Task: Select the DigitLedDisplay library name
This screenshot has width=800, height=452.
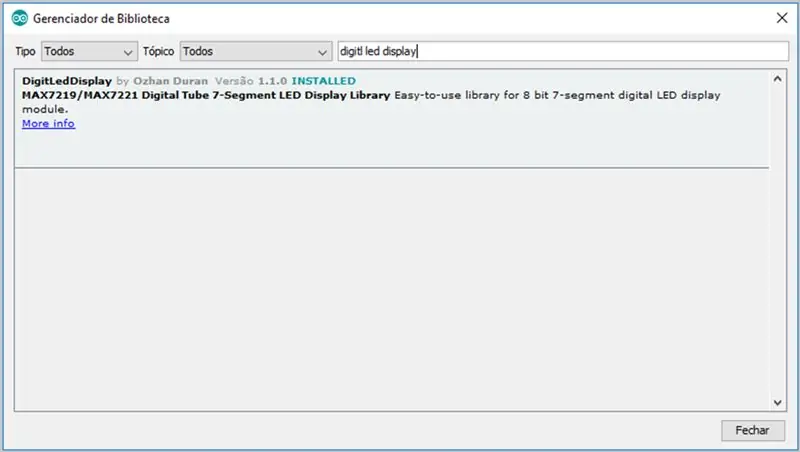Action: click(67, 81)
